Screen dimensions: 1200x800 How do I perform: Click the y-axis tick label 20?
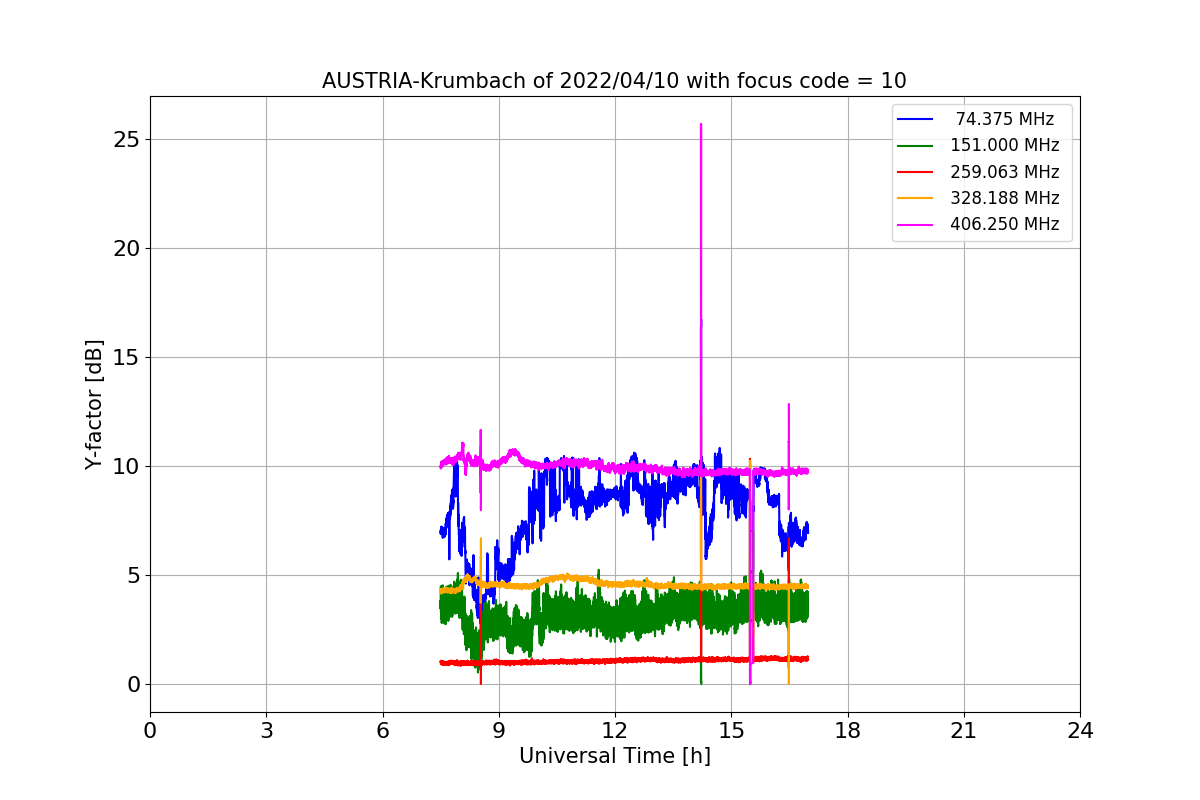(126, 248)
